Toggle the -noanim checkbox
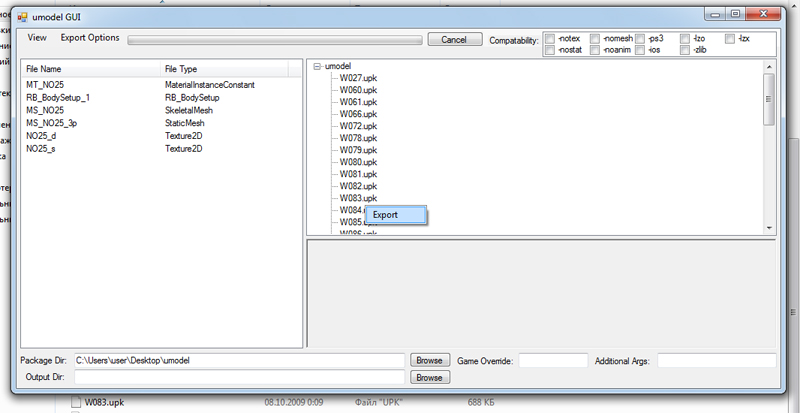Screen dimensions: 800x413 595,50
